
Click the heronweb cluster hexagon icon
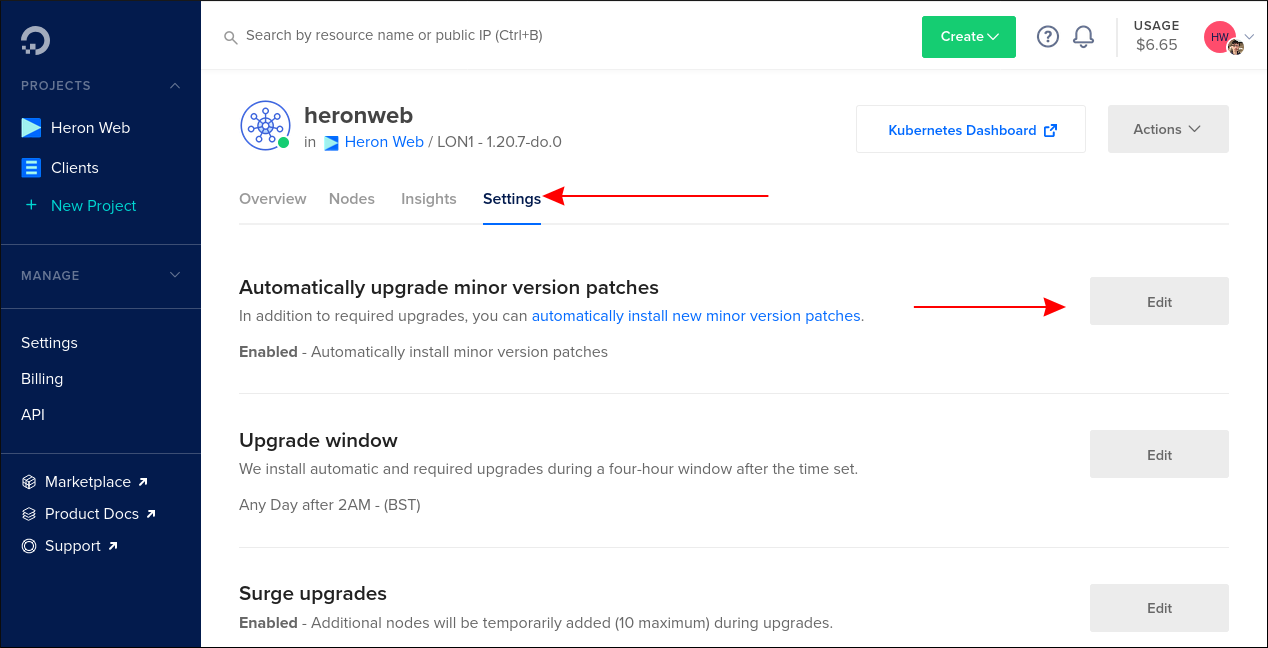point(265,125)
